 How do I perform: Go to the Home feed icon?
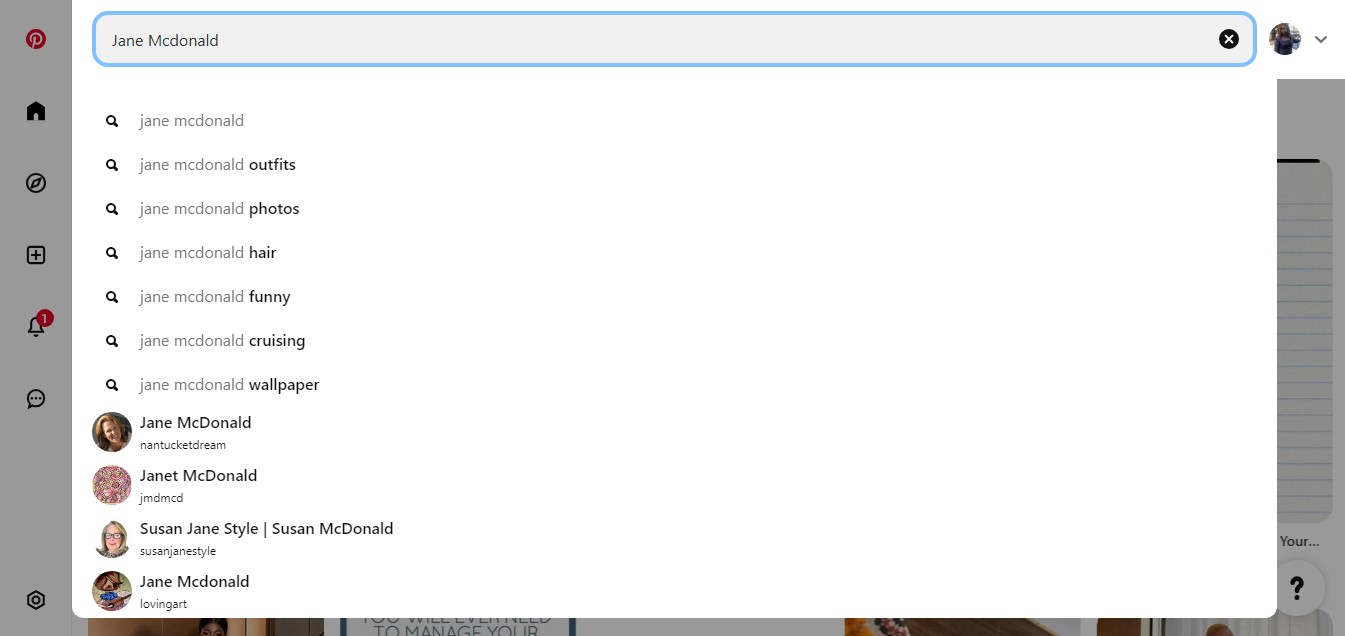coord(36,111)
